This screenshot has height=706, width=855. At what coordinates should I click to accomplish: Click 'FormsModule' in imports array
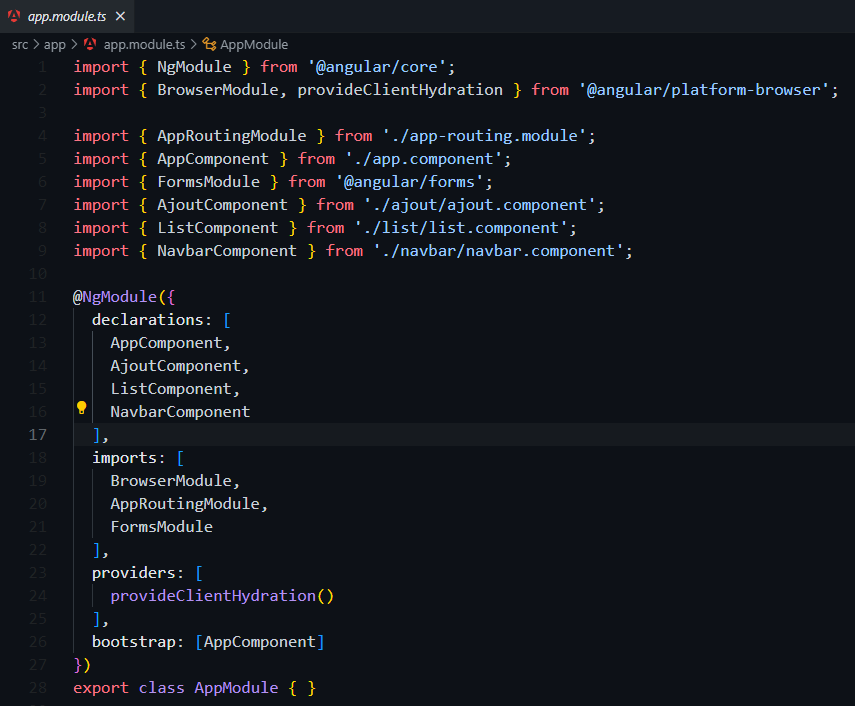[x=161, y=527]
